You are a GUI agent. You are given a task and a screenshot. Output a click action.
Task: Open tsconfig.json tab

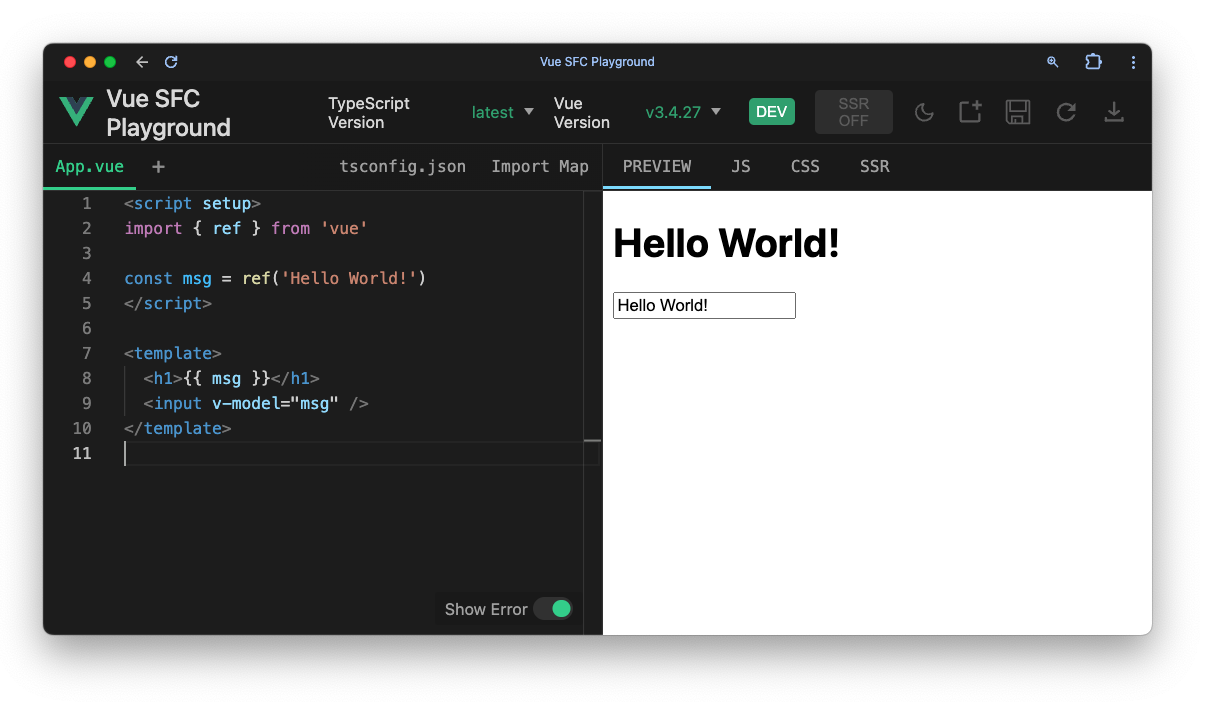403,167
